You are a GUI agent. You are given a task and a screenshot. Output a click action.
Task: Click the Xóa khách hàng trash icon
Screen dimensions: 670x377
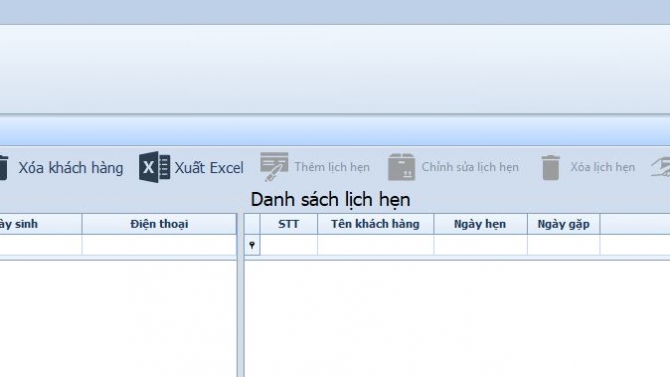(x=3, y=168)
